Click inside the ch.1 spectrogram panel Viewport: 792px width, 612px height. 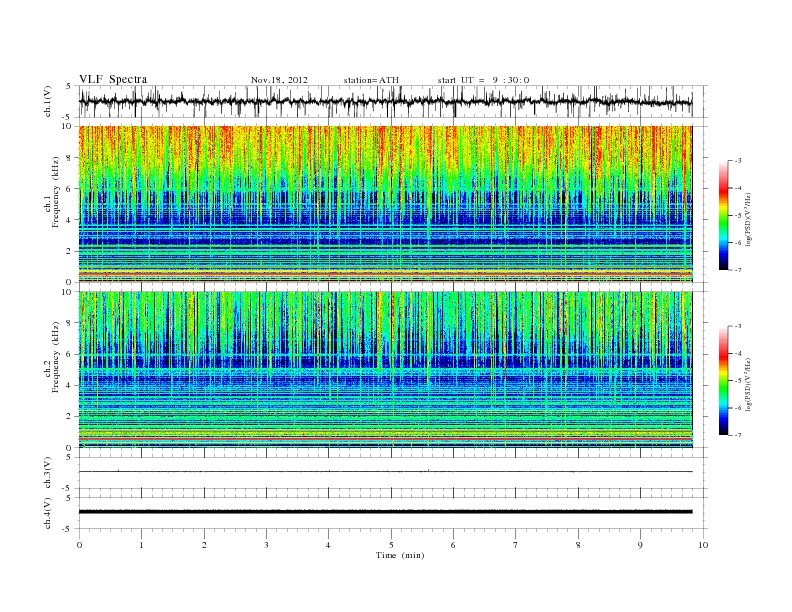point(385,204)
